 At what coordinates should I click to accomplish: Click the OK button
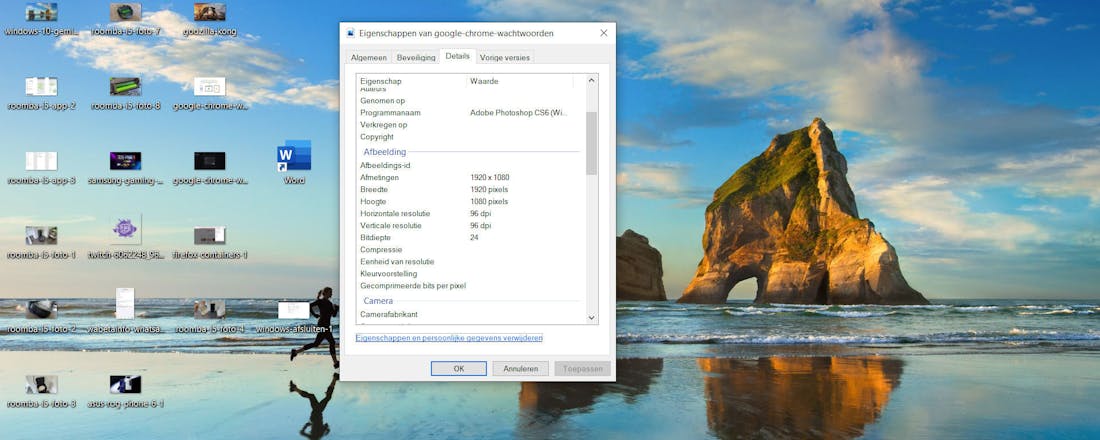(x=459, y=368)
